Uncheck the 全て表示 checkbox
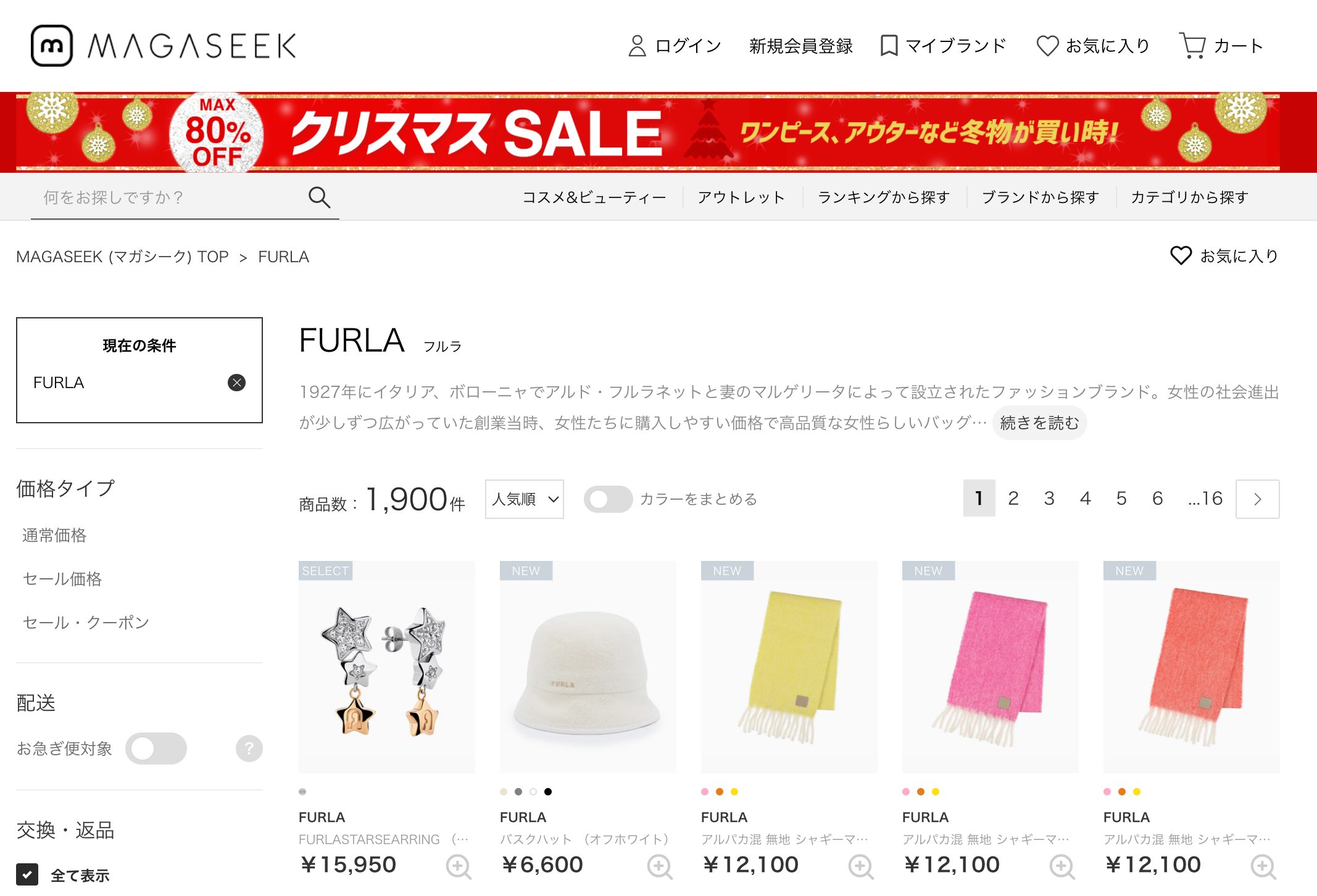The height and width of the screenshot is (896, 1317). [x=27, y=874]
